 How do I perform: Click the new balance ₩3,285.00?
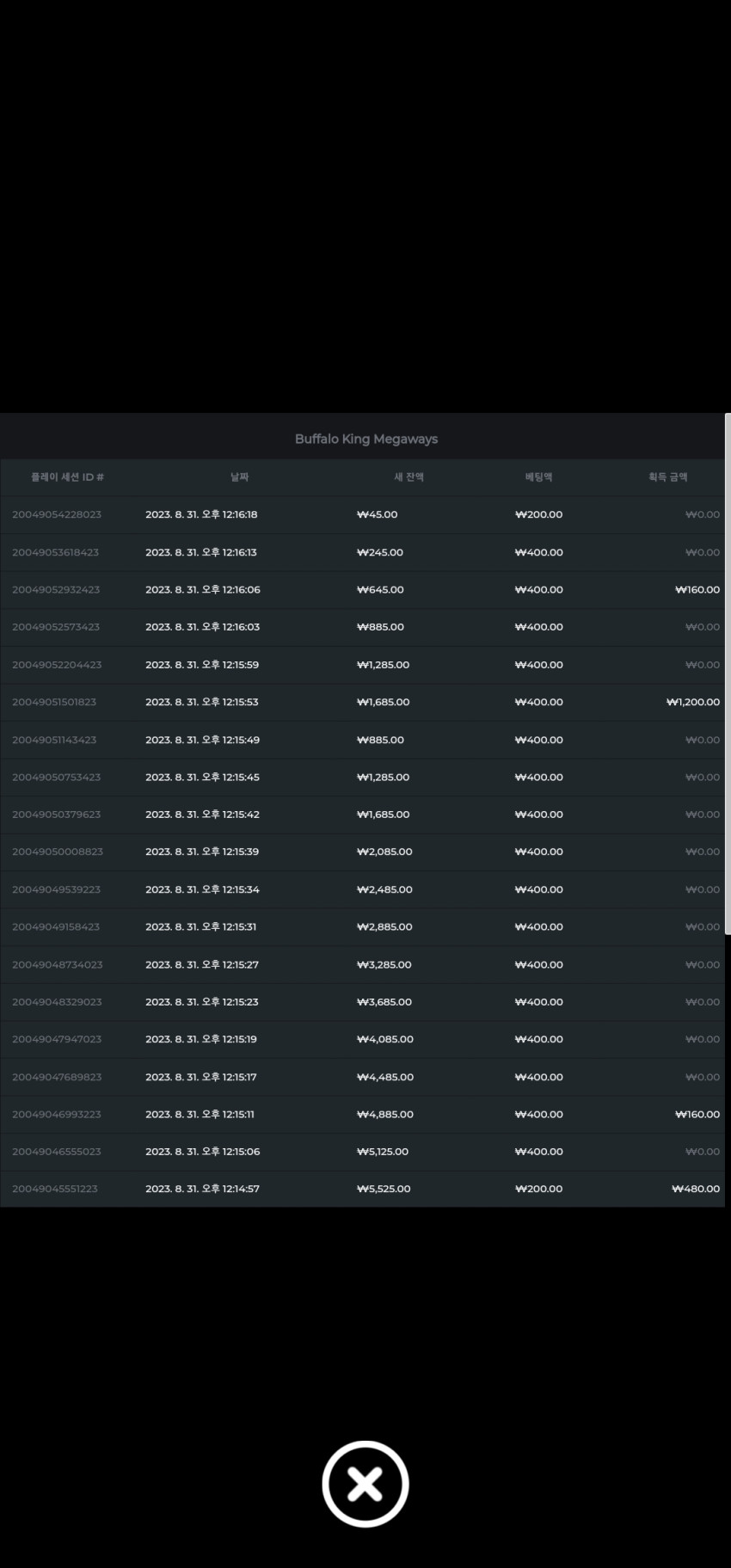384,964
